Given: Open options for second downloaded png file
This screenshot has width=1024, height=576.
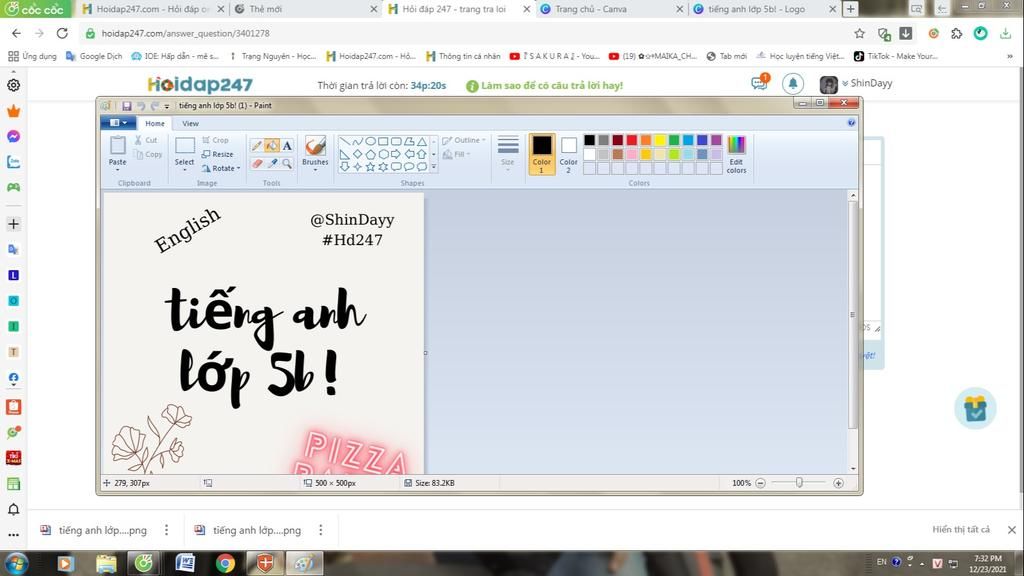Looking at the screenshot, I should [x=321, y=530].
